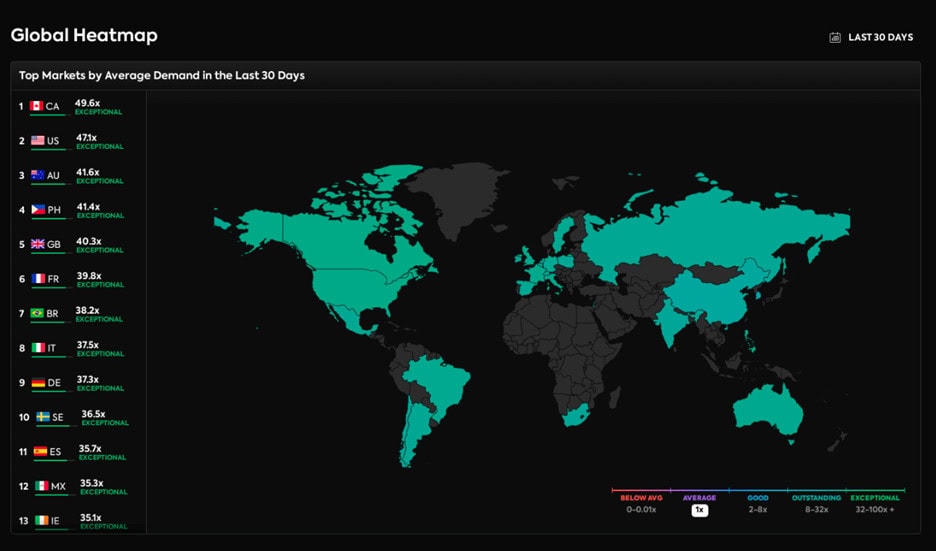Select the Great Britain flag icon
Screen dimensions: 936x551
click(38, 244)
